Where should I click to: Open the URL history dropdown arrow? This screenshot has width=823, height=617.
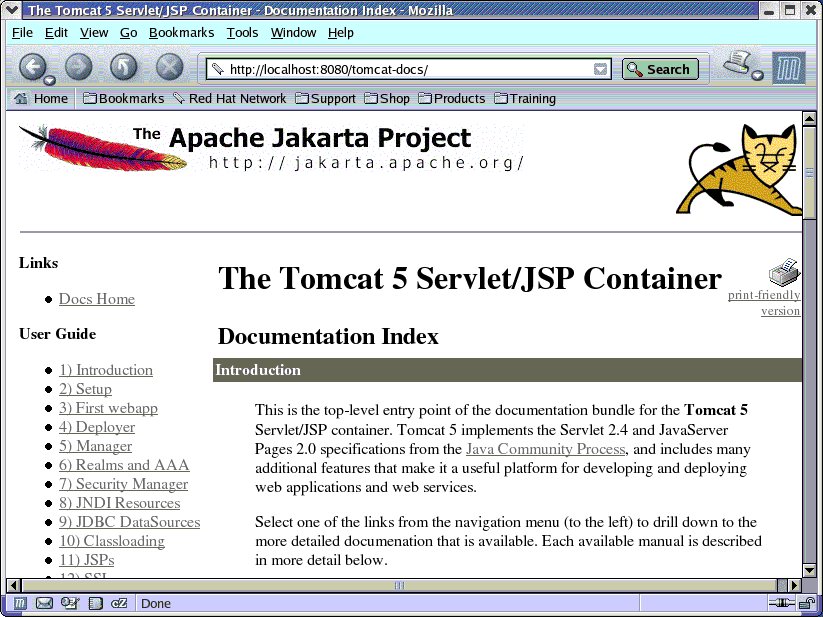point(600,69)
